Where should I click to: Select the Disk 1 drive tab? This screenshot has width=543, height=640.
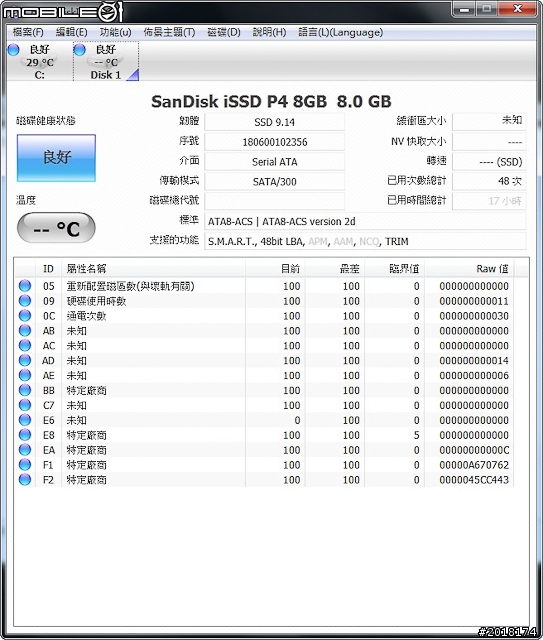[106, 62]
